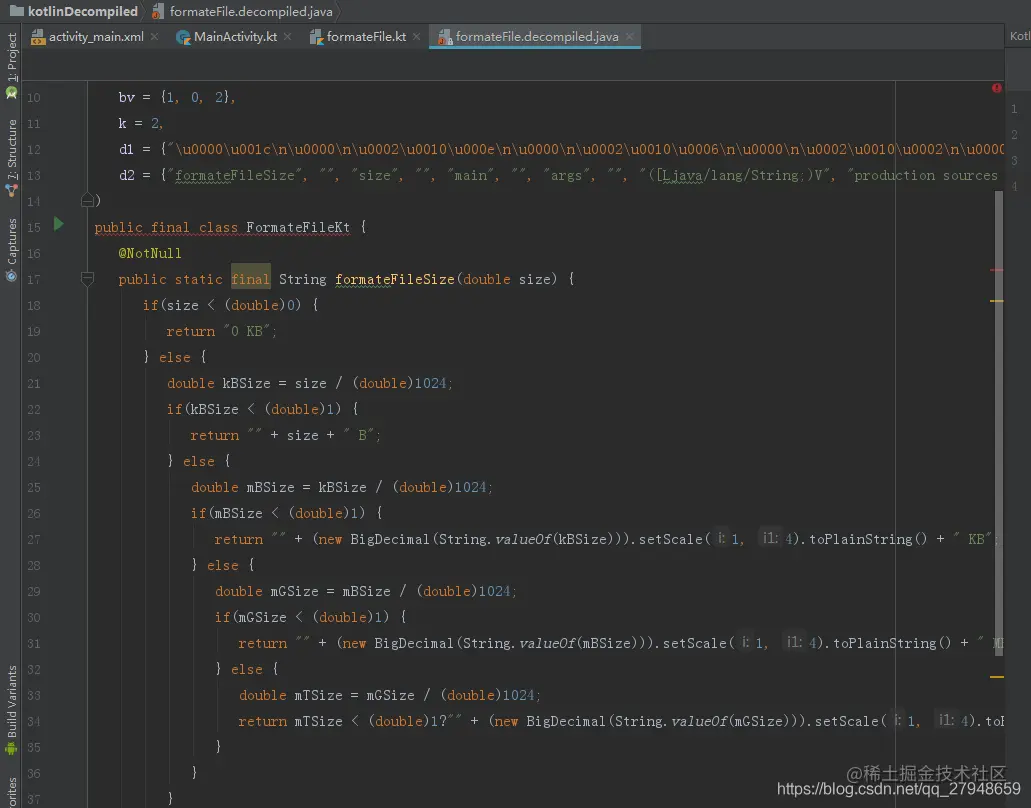Click the highlighted final keyword on line 17
Image resolution: width=1031 pixels, height=808 pixels.
(250, 279)
